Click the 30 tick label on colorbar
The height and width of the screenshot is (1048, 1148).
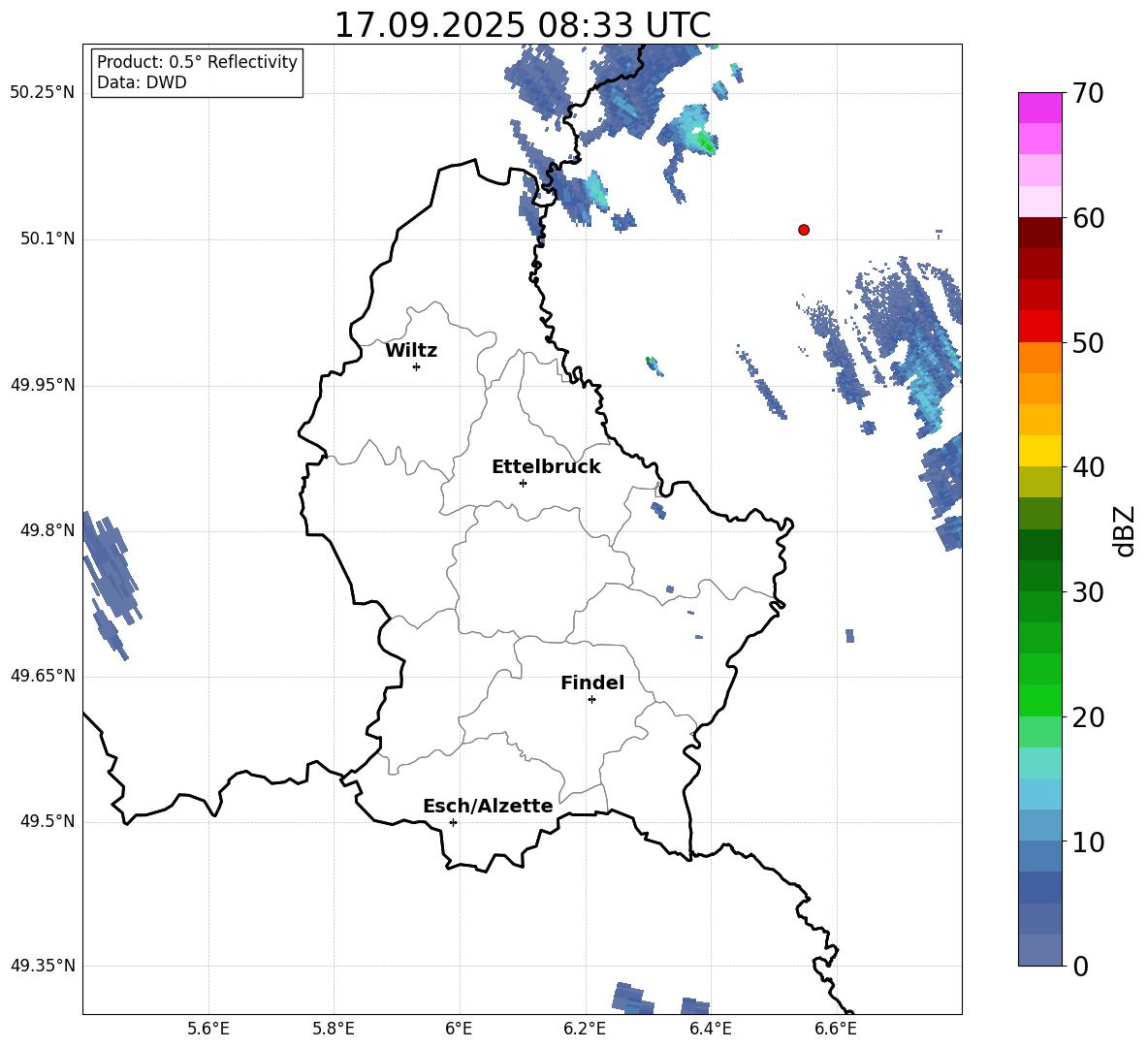click(1088, 592)
